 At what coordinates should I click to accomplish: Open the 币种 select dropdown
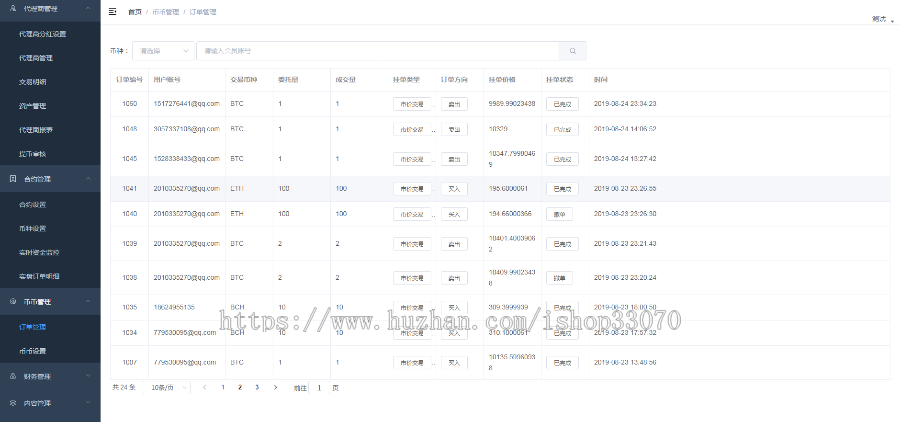[x=163, y=51]
